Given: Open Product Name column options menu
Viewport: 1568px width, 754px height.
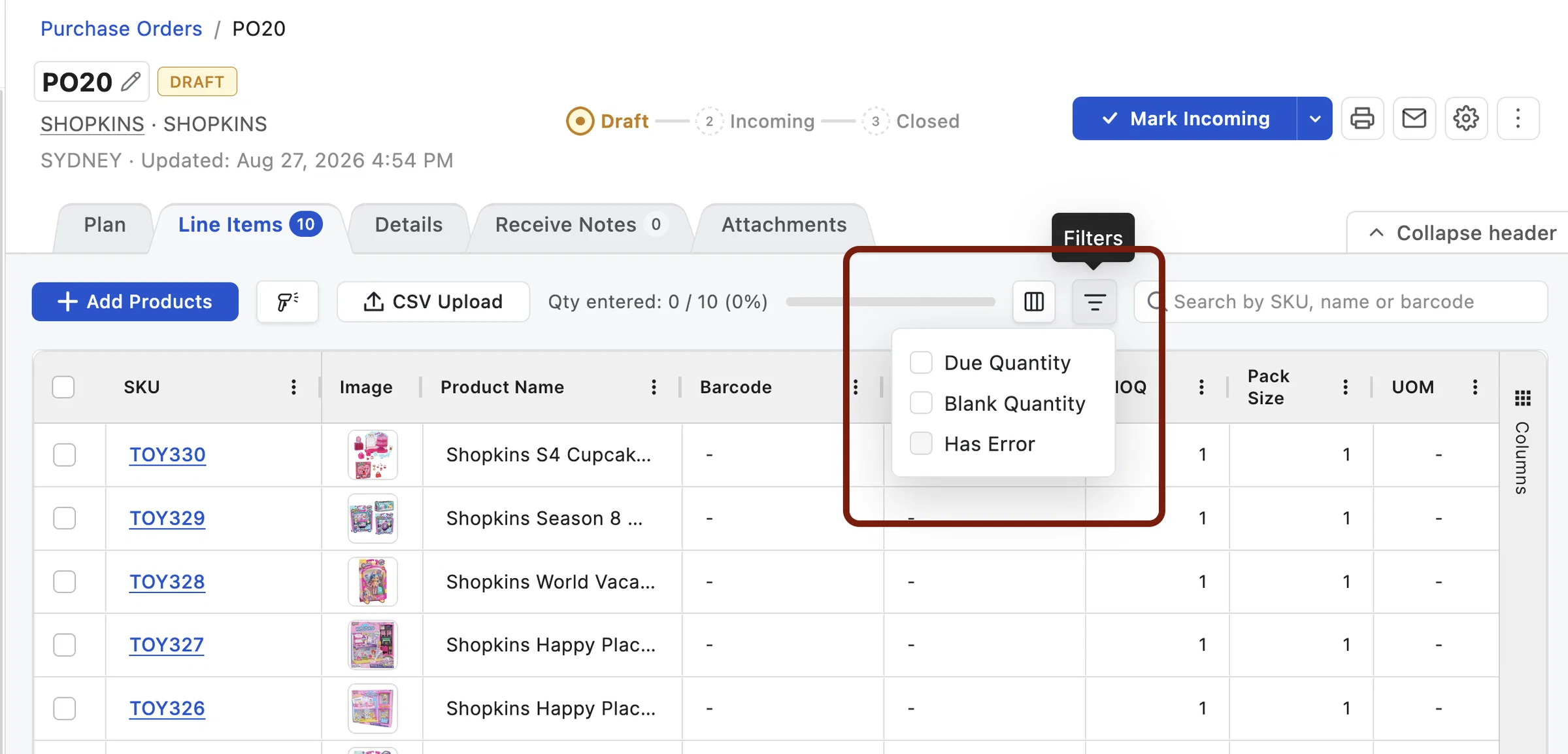Looking at the screenshot, I should click(x=654, y=387).
